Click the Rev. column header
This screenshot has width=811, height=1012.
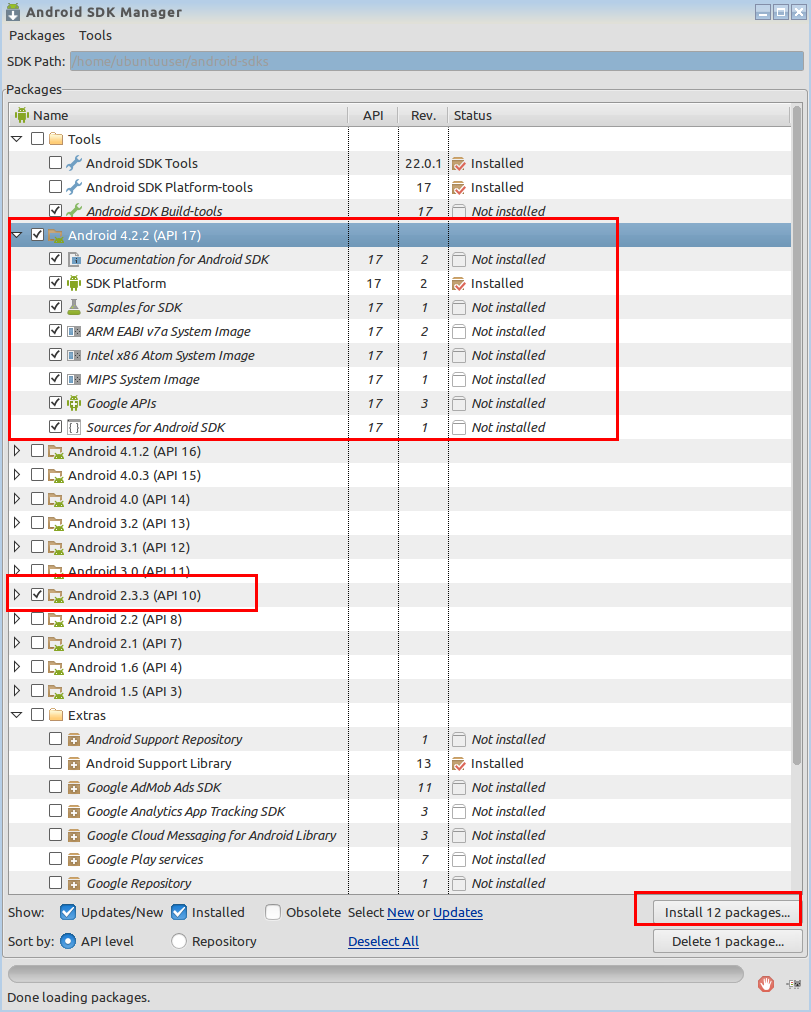(423, 116)
